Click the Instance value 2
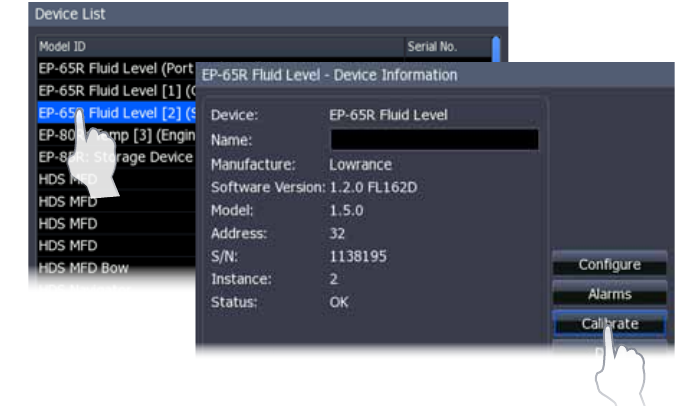Screen dimensions: 694x406 coord(334,279)
